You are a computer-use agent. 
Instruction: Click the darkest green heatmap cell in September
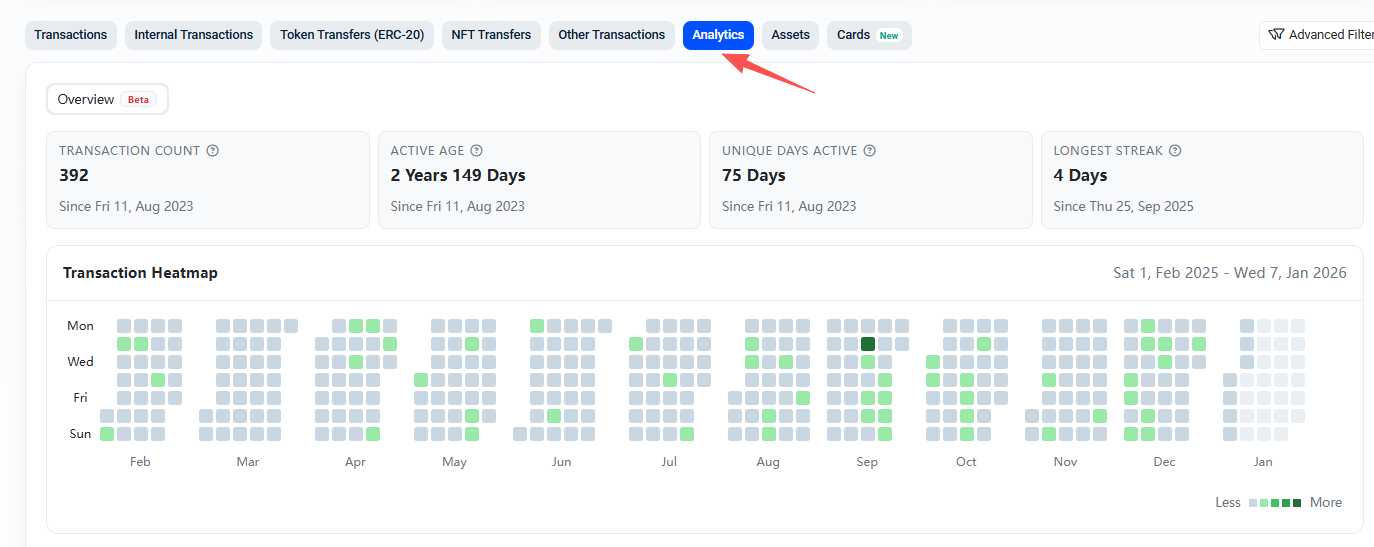[868, 344]
